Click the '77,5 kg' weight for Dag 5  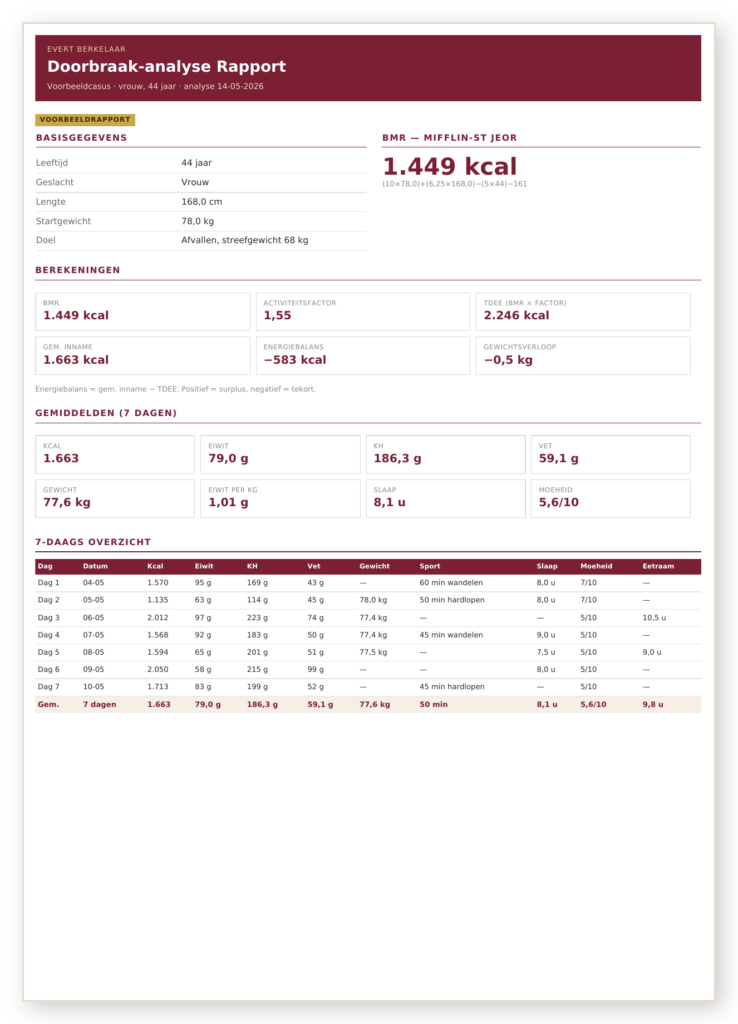373,652
